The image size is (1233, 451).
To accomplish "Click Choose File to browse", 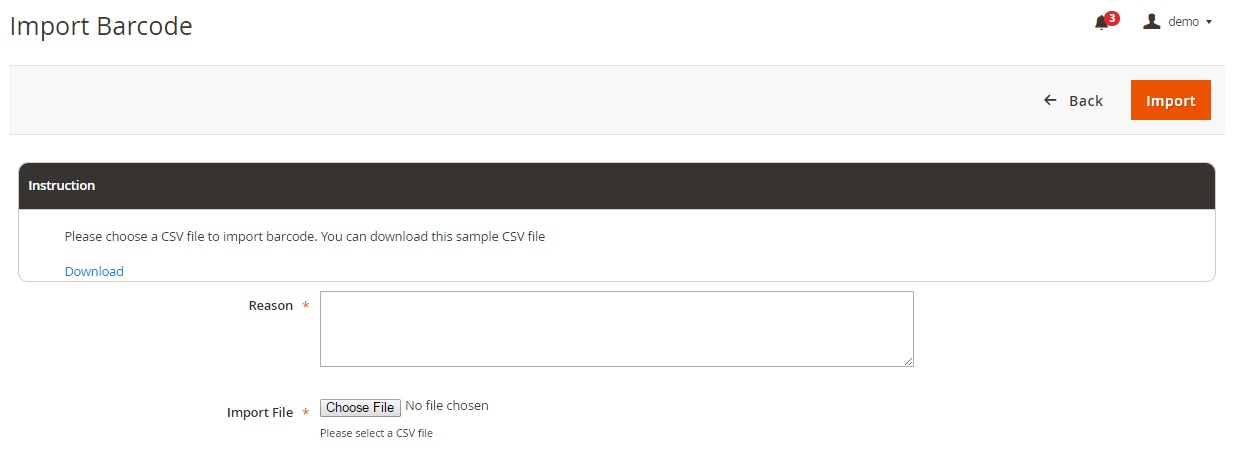I will tap(360, 407).
